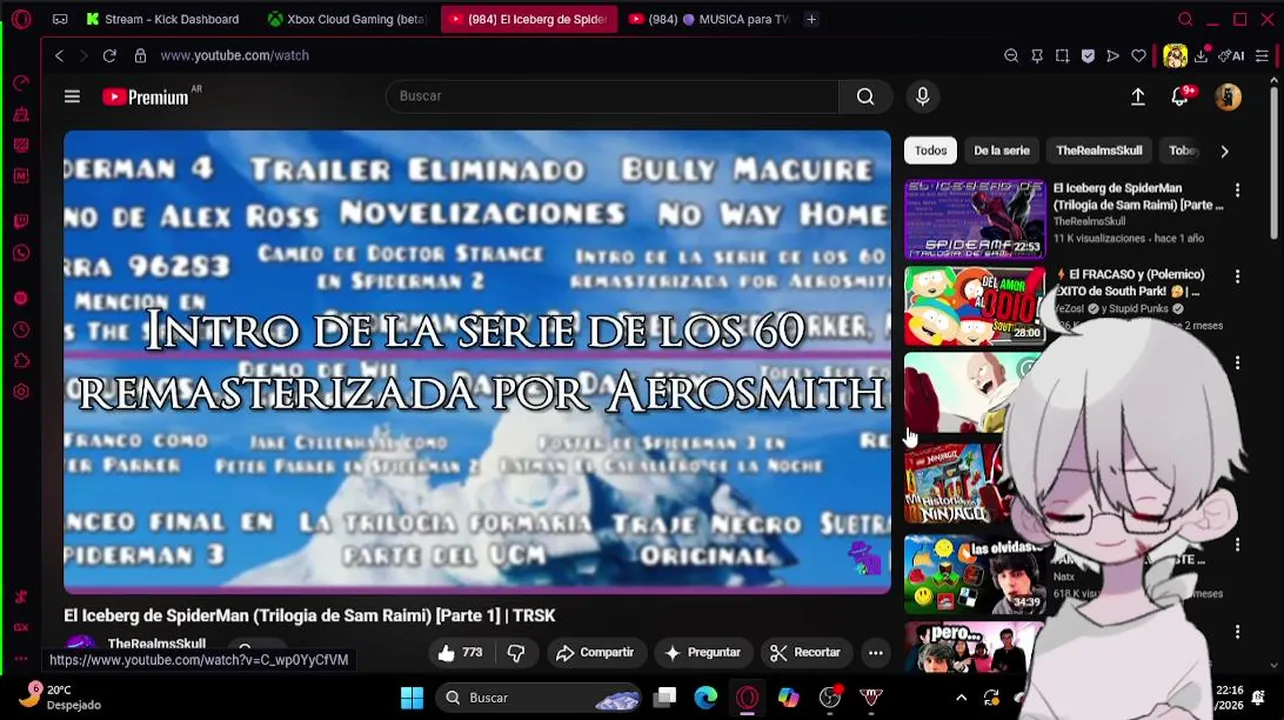Click the zoom out magnifier in address bar

(1011, 56)
